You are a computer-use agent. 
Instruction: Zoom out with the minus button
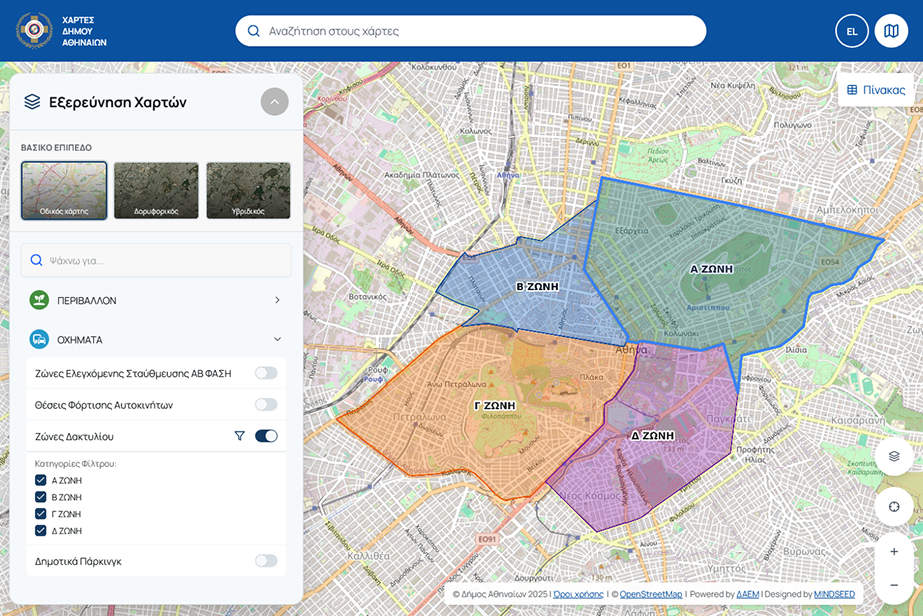[893, 585]
